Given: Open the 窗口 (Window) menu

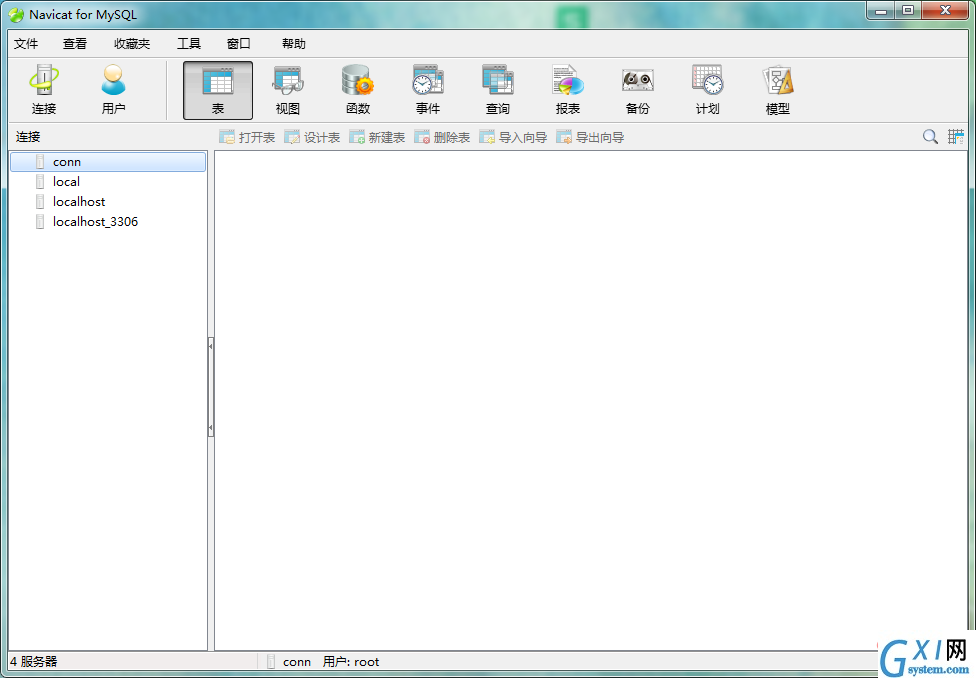Looking at the screenshot, I should (x=238, y=44).
